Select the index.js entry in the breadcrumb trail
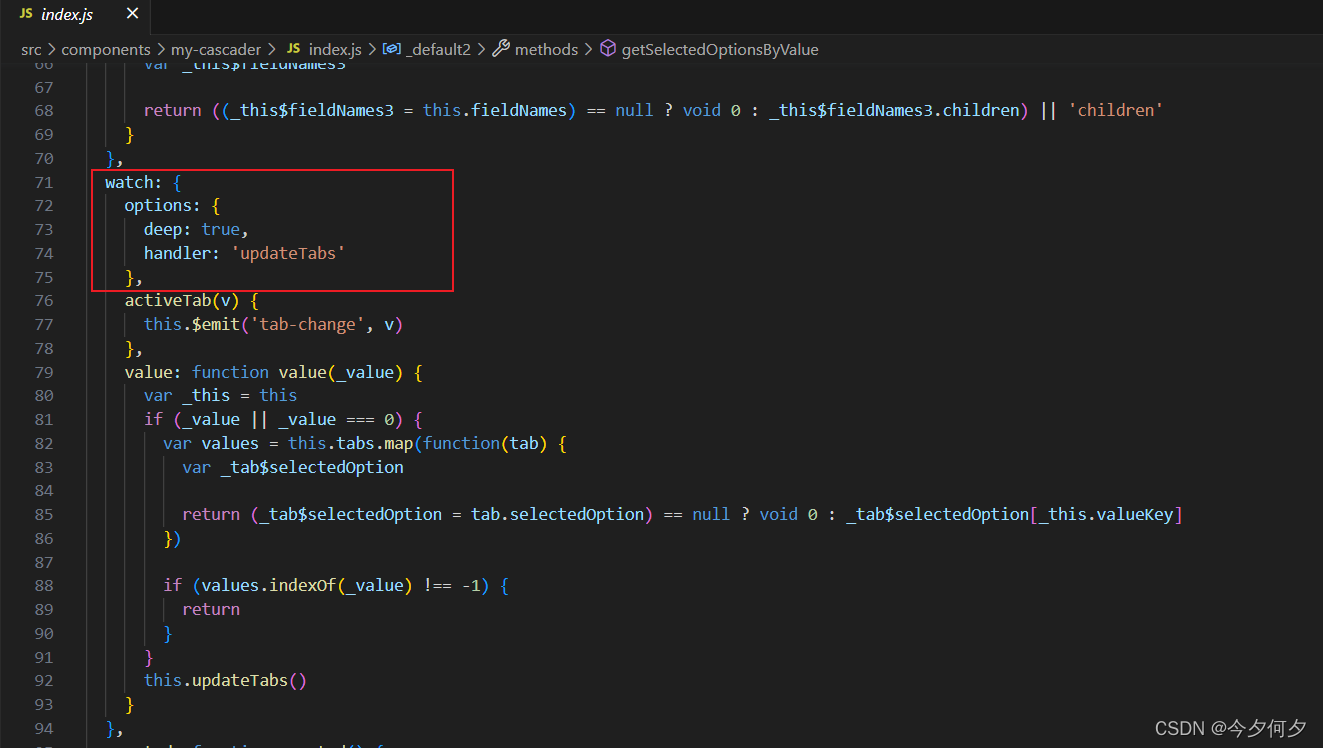Image resolution: width=1323 pixels, height=748 pixels. (337, 49)
